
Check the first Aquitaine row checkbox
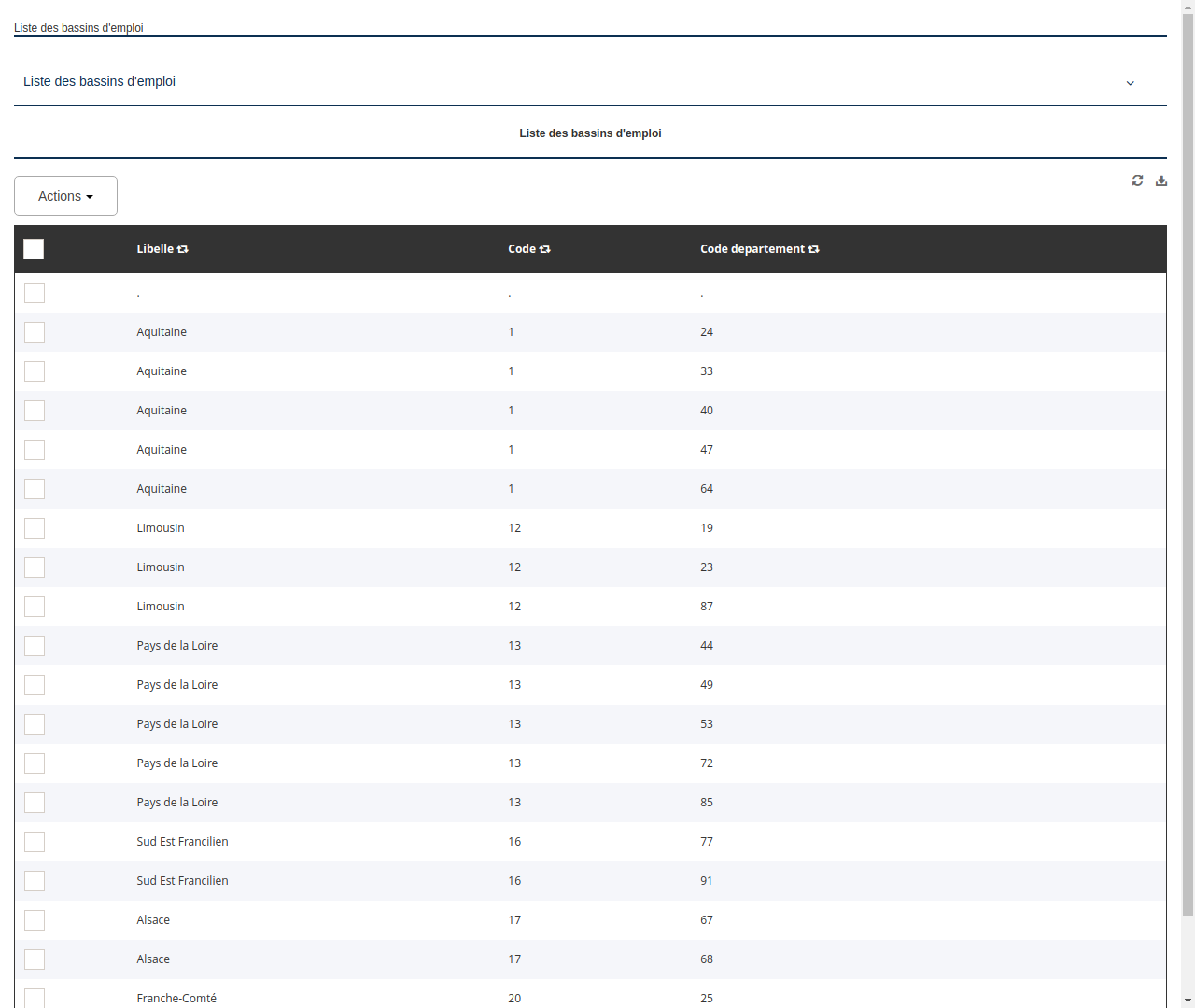pyautogui.click(x=35, y=332)
